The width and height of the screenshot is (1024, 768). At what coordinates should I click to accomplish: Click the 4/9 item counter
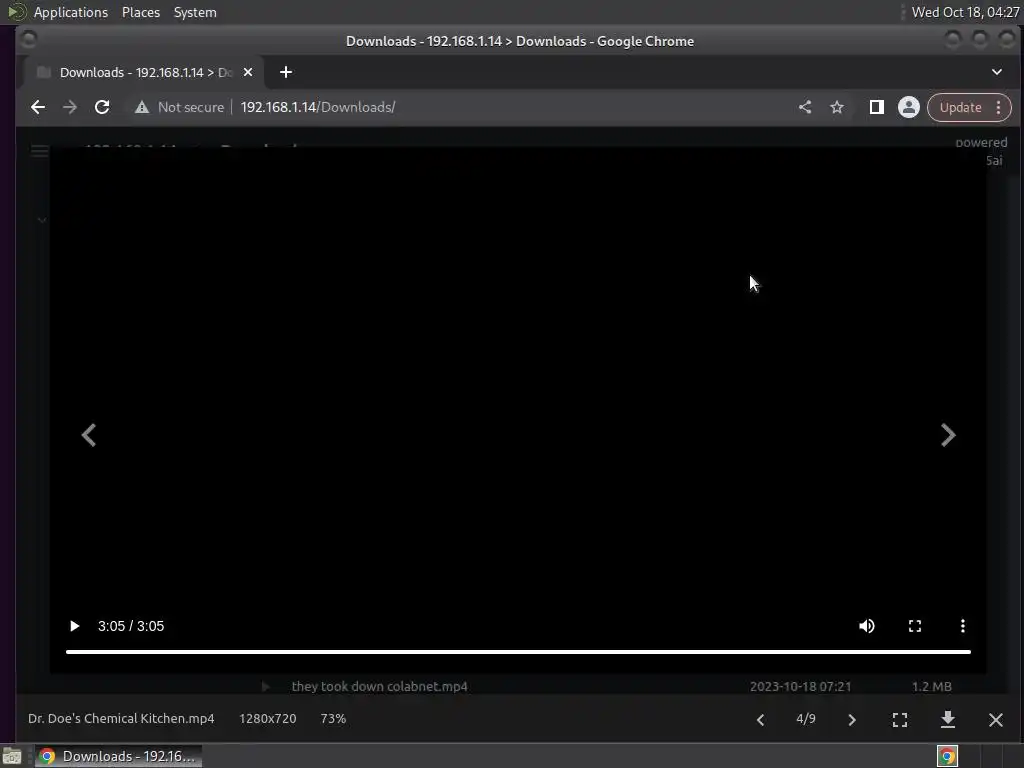tap(806, 719)
